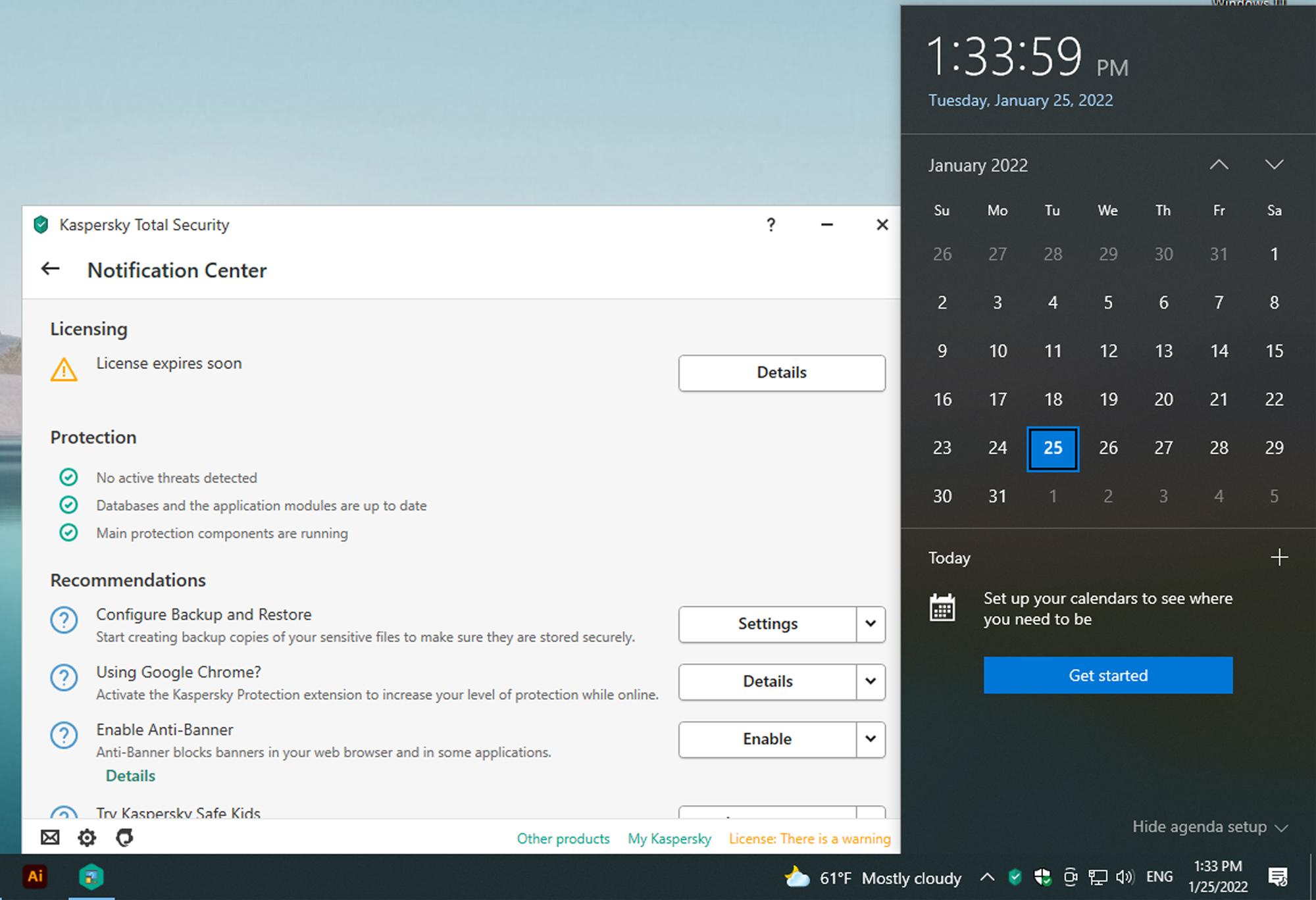The height and width of the screenshot is (900, 1316).
Task: Select January 8 in the calendar
Action: tap(1274, 303)
